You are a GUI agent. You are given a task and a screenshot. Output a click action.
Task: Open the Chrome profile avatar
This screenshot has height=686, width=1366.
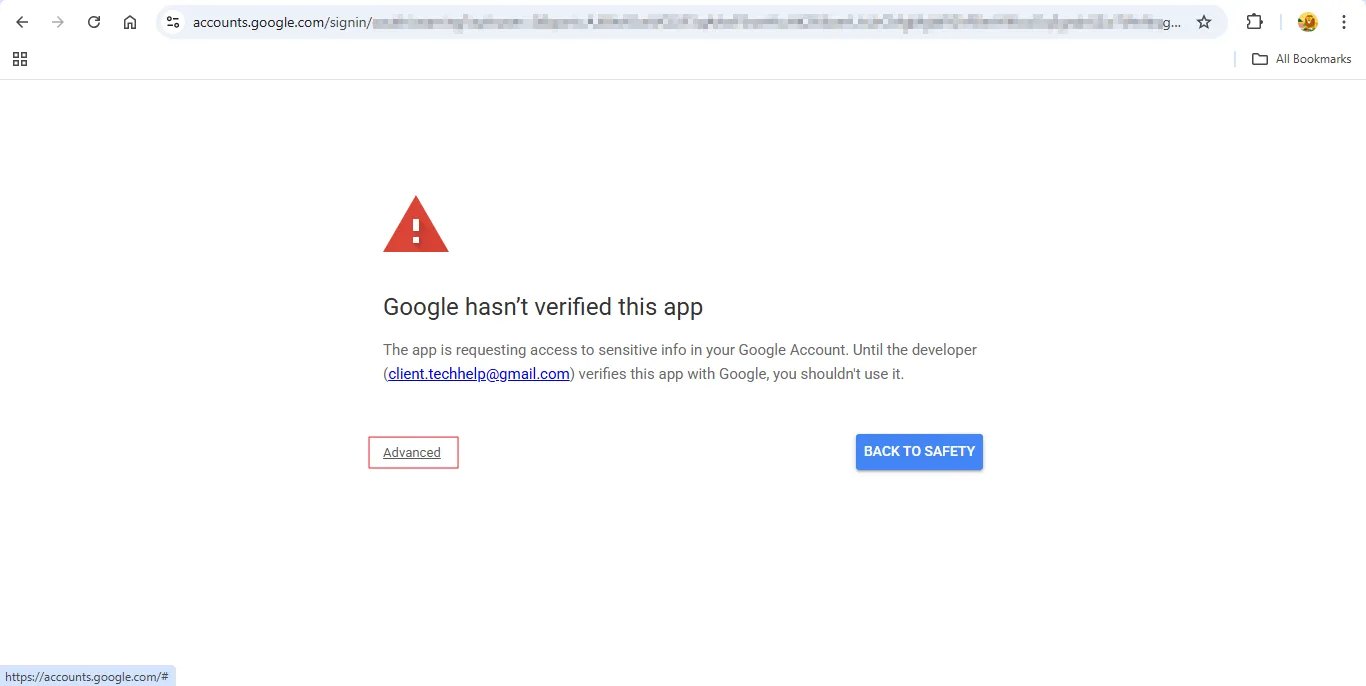click(x=1307, y=22)
